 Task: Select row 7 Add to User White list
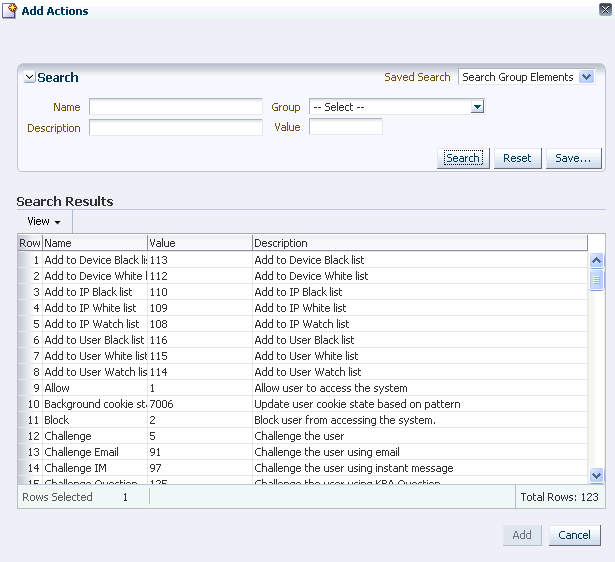click(302, 356)
